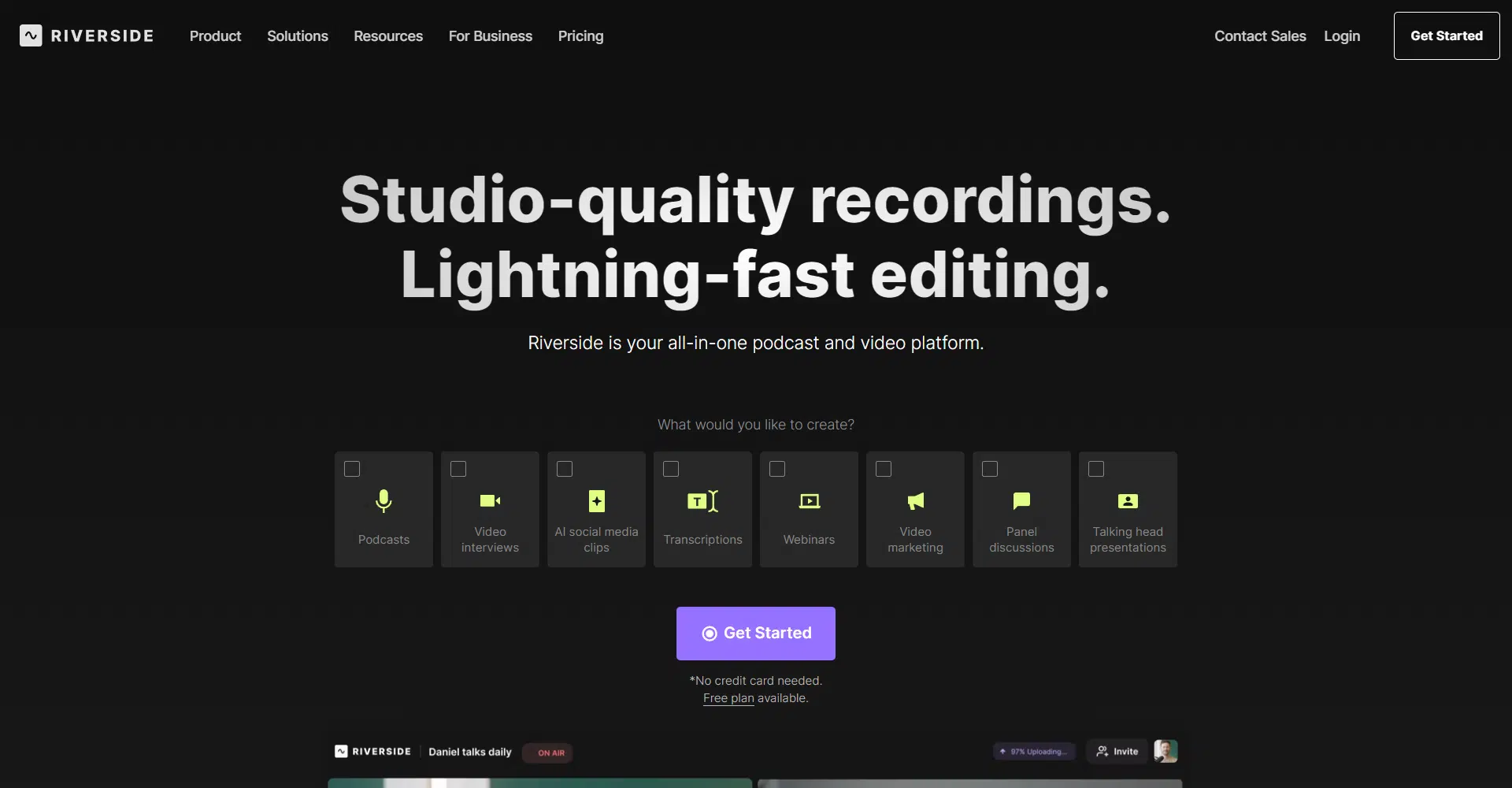The image size is (1512, 788).
Task: Click the Panel discussions chat bubble icon
Action: click(1021, 501)
